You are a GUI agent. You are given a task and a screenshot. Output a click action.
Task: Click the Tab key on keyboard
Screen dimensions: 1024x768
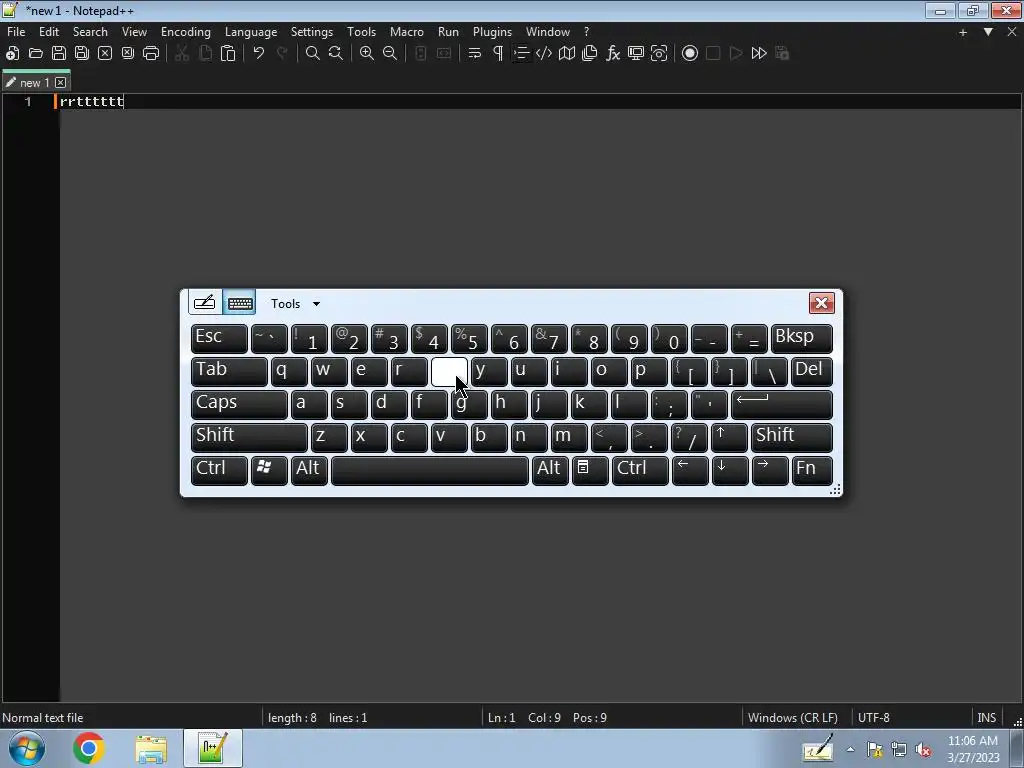pos(229,370)
